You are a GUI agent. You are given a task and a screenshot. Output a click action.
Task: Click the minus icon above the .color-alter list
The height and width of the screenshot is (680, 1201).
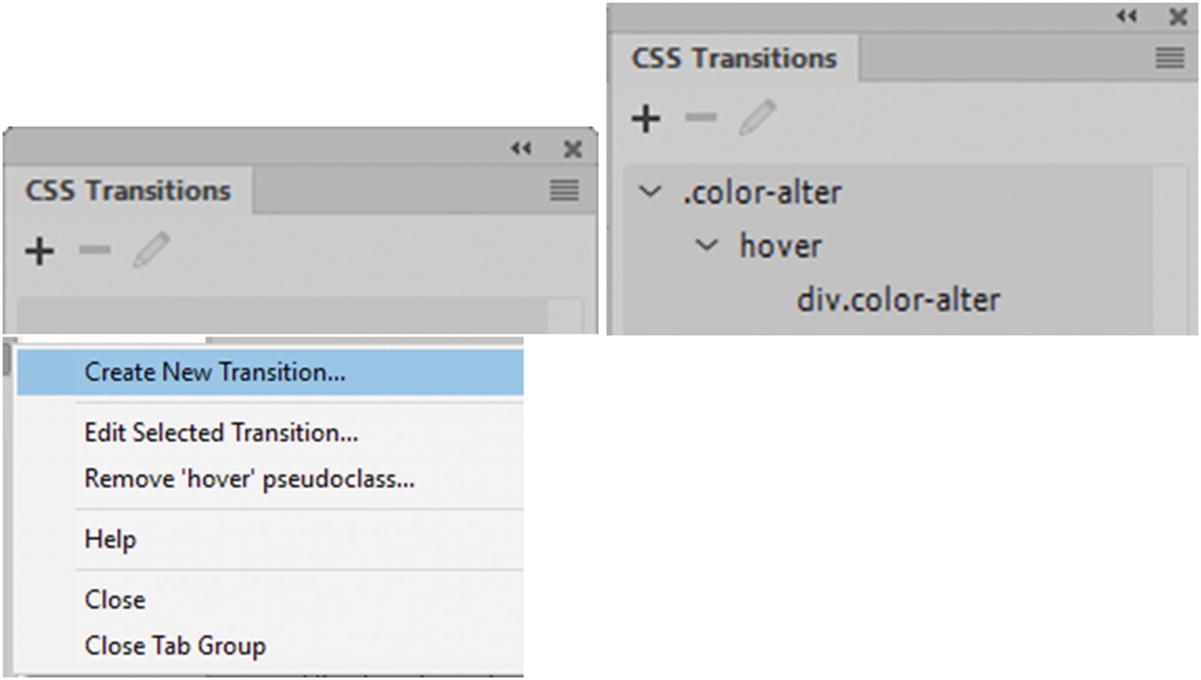(701, 118)
